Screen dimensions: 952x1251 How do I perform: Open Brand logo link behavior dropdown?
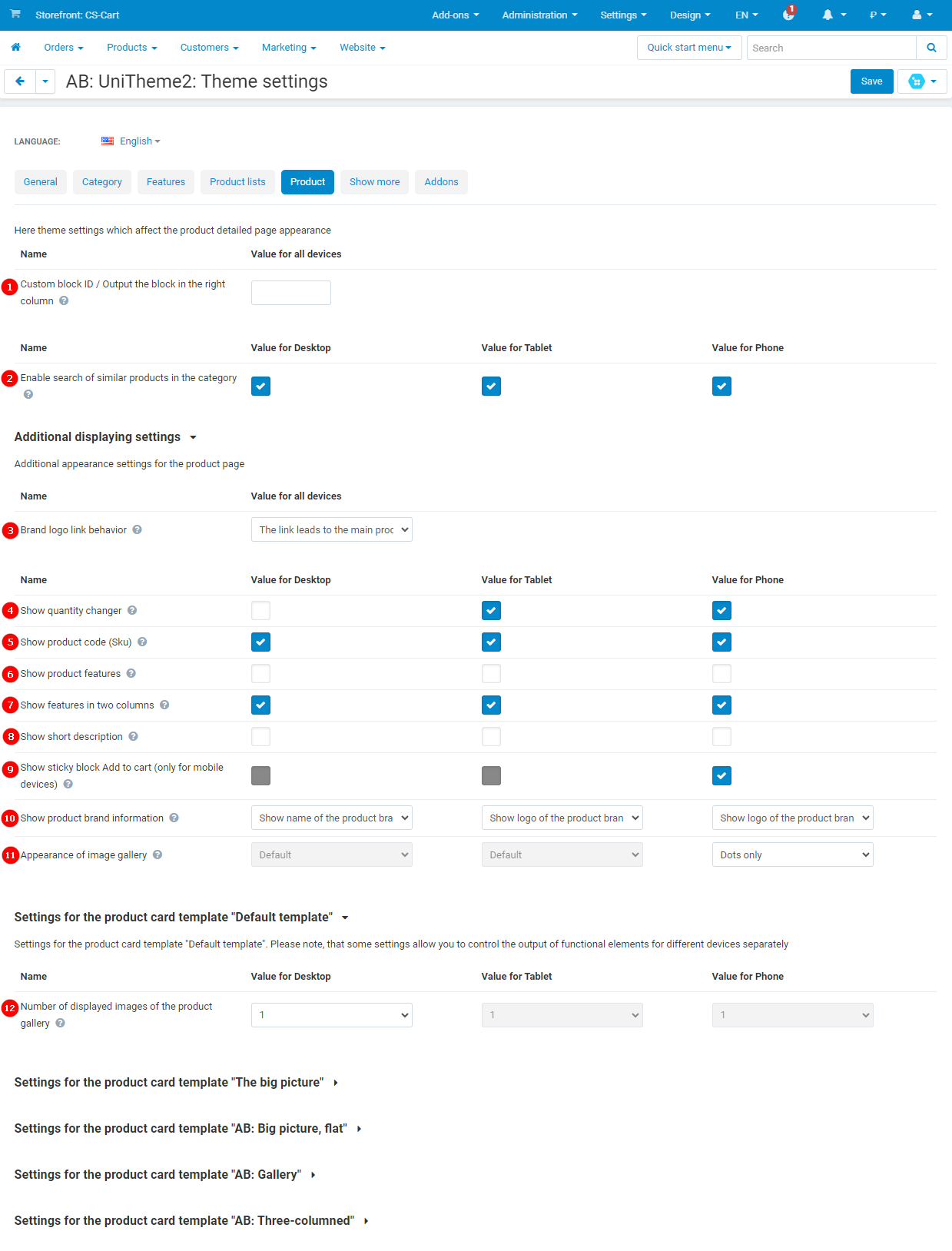[331, 529]
